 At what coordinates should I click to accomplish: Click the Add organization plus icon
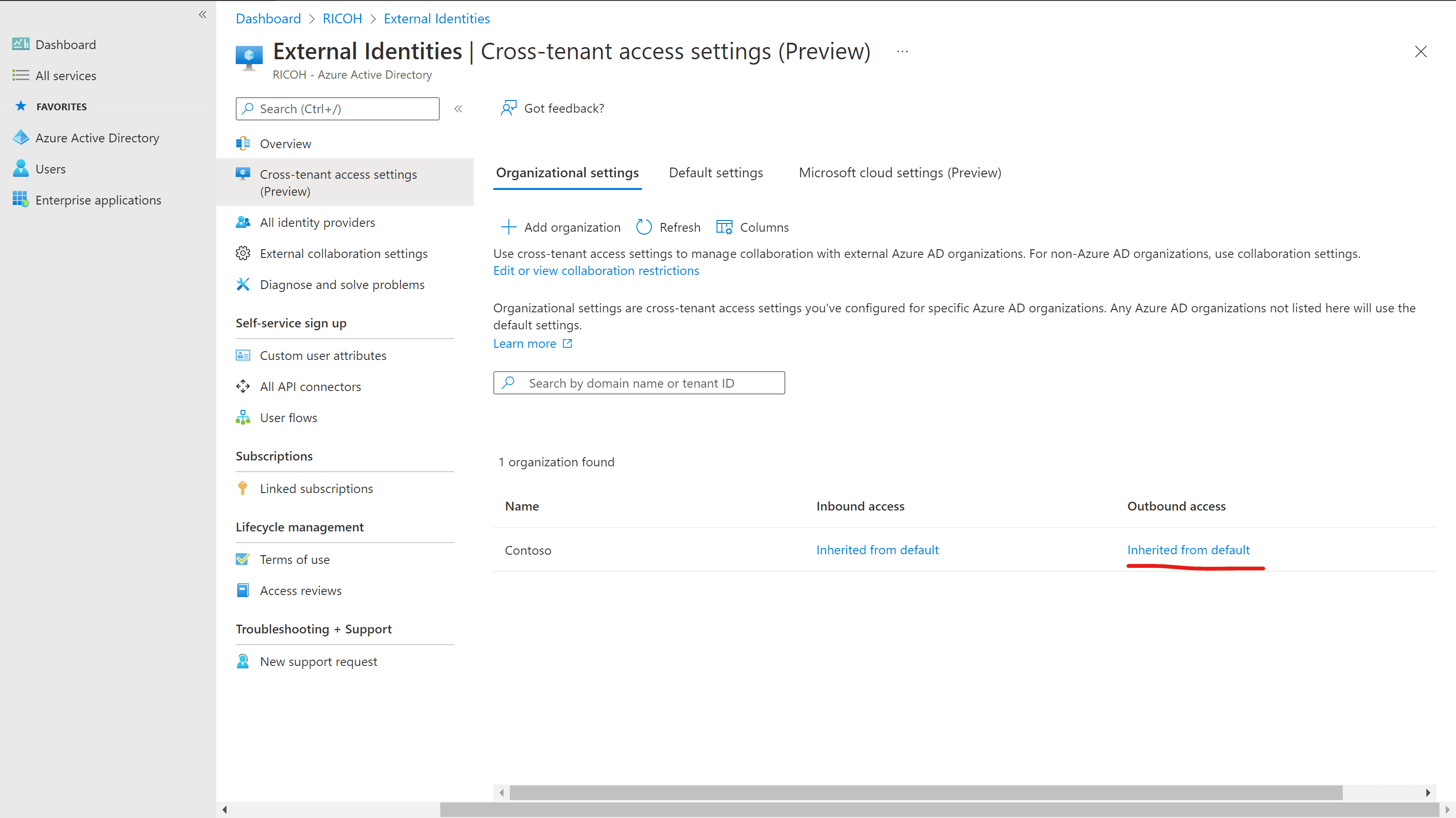(508, 227)
